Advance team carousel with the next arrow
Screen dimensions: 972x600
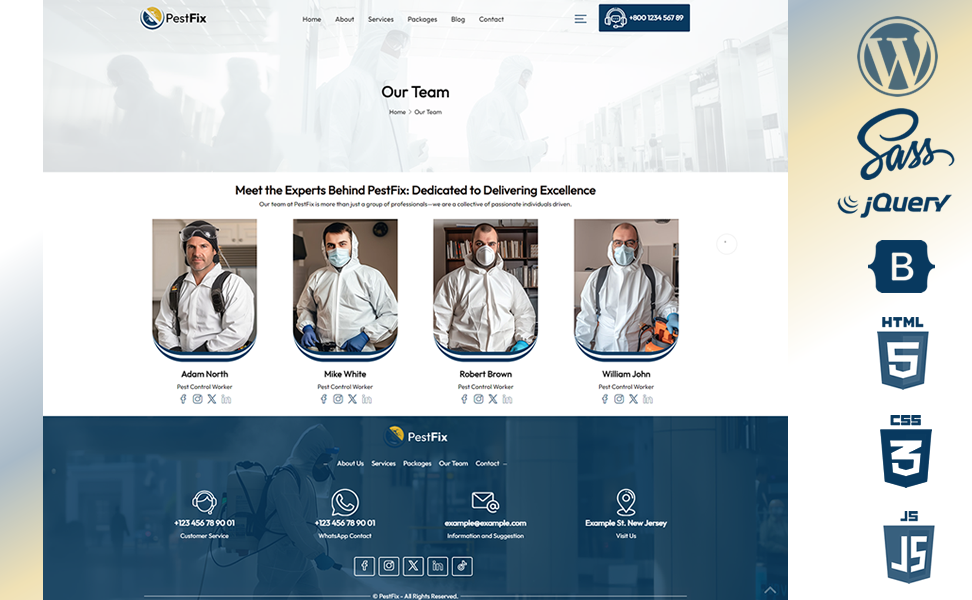(726, 243)
